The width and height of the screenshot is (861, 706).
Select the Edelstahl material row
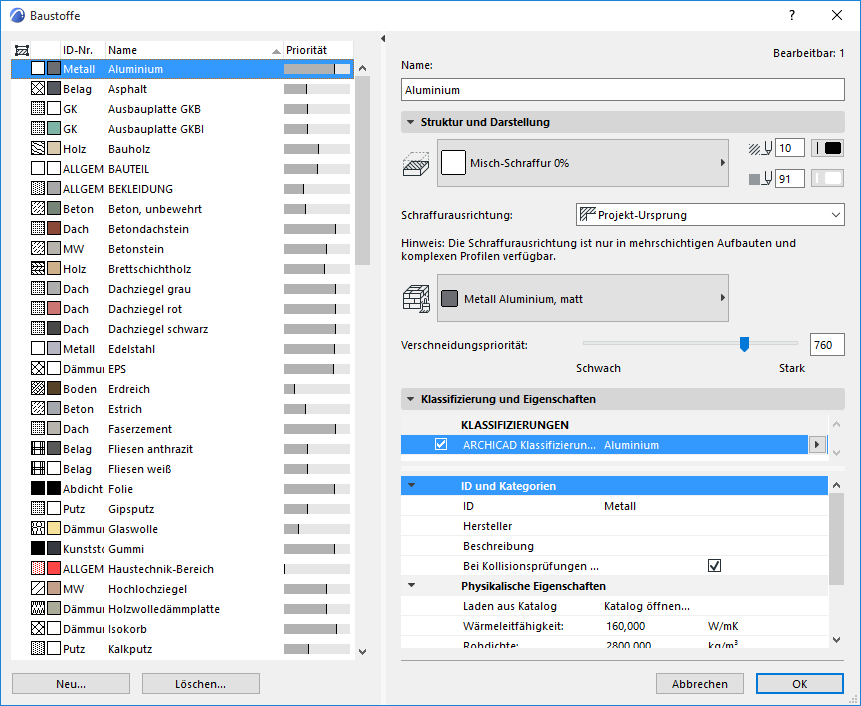[x=182, y=349]
